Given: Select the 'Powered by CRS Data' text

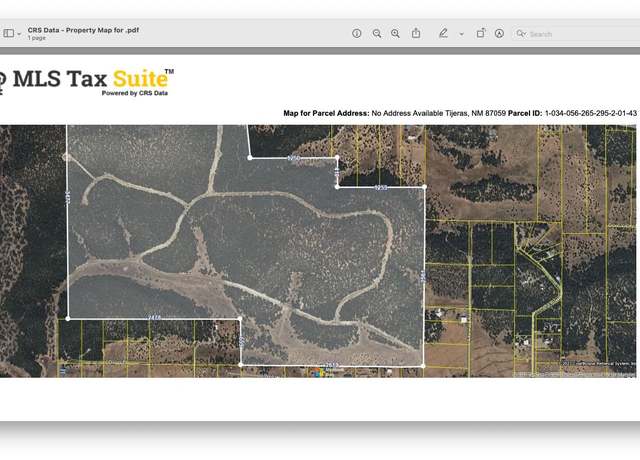Looking at the screenshot, I should coord(135,93).
